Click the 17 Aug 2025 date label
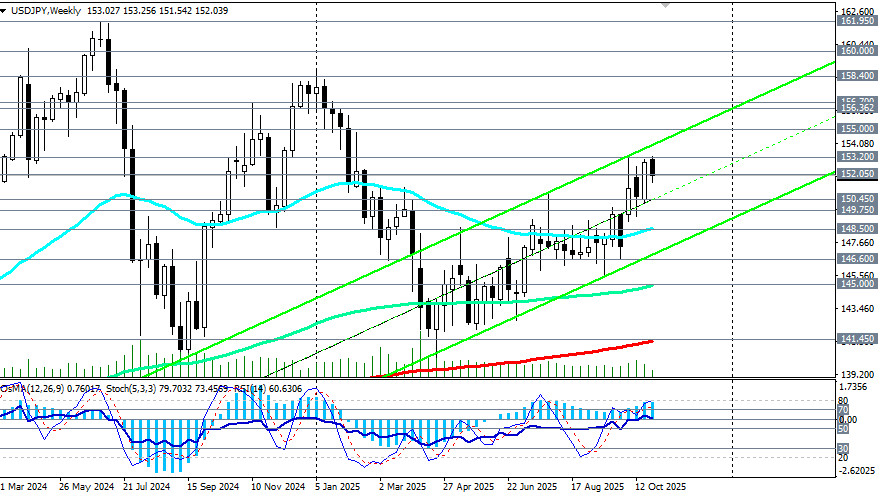Screen dimensions: 880x498 coord(598,486)
